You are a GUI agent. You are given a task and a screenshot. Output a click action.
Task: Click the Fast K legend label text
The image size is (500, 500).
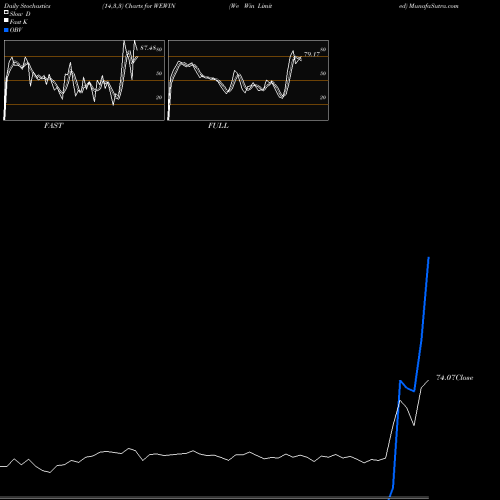click(19, 22)
